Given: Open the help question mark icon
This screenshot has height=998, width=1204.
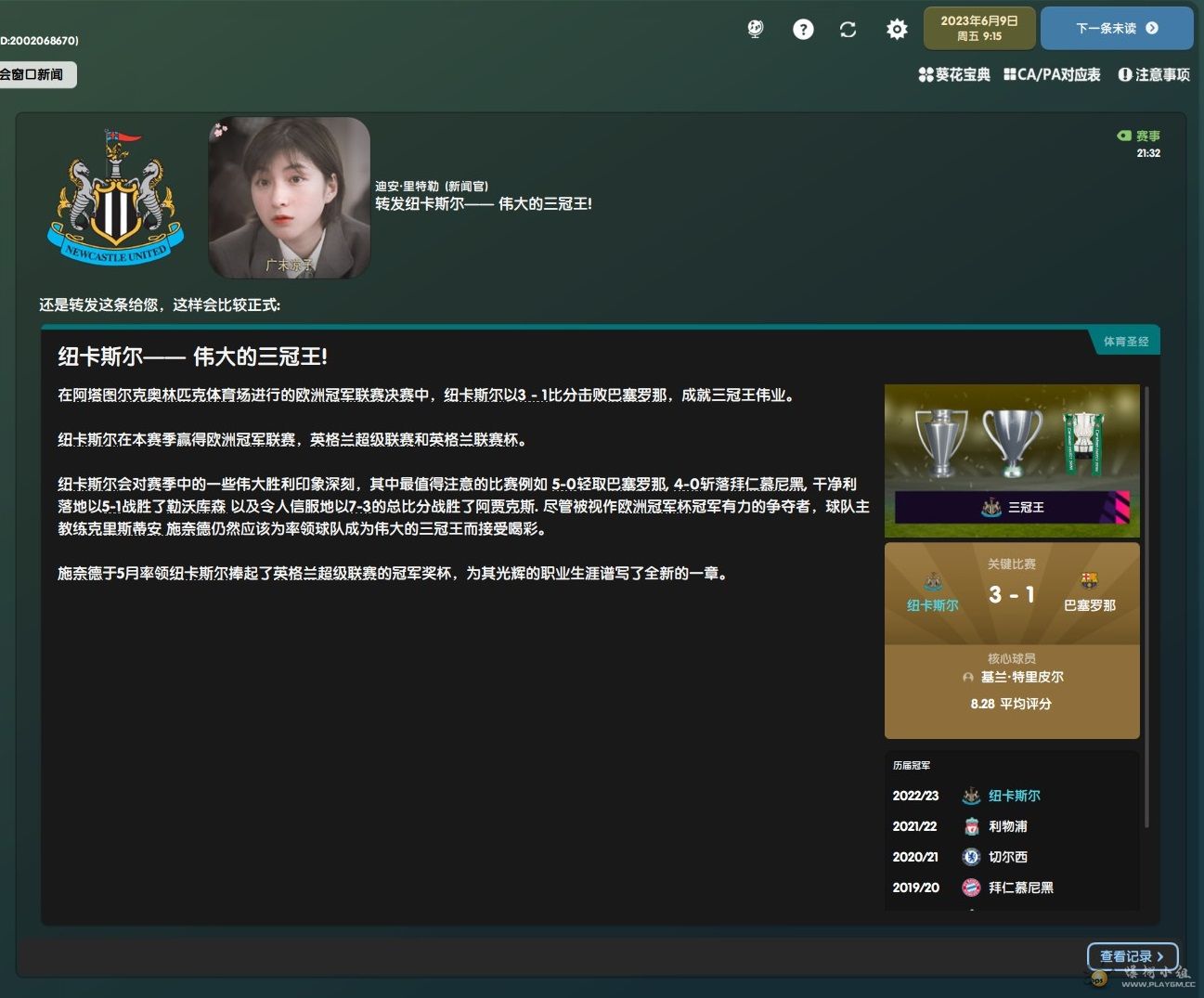Looking at the screenshot, I should (803, 30).
